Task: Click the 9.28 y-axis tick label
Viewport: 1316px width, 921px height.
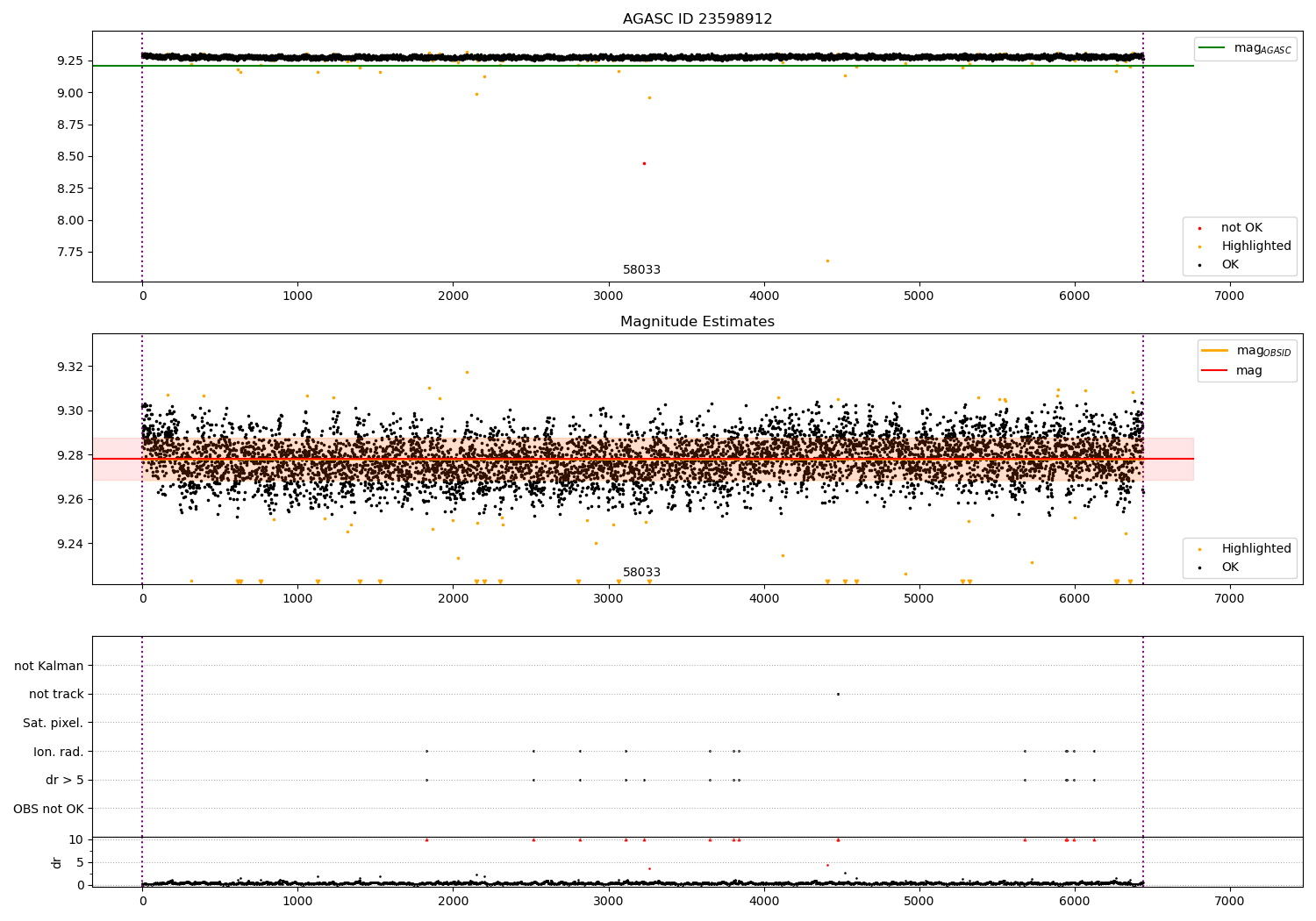Action: [x=69, y=455]
